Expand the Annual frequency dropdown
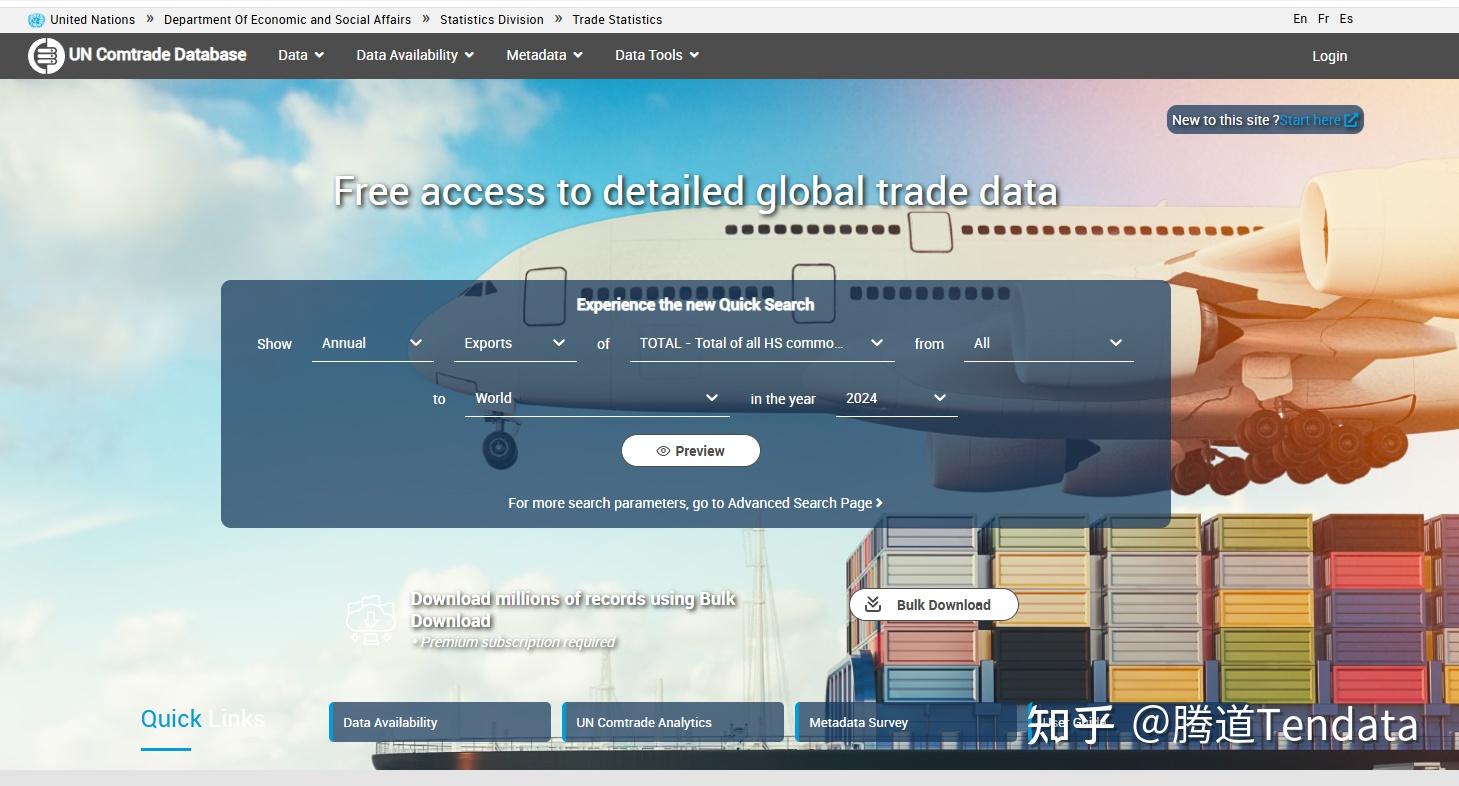 coord(373,343)
